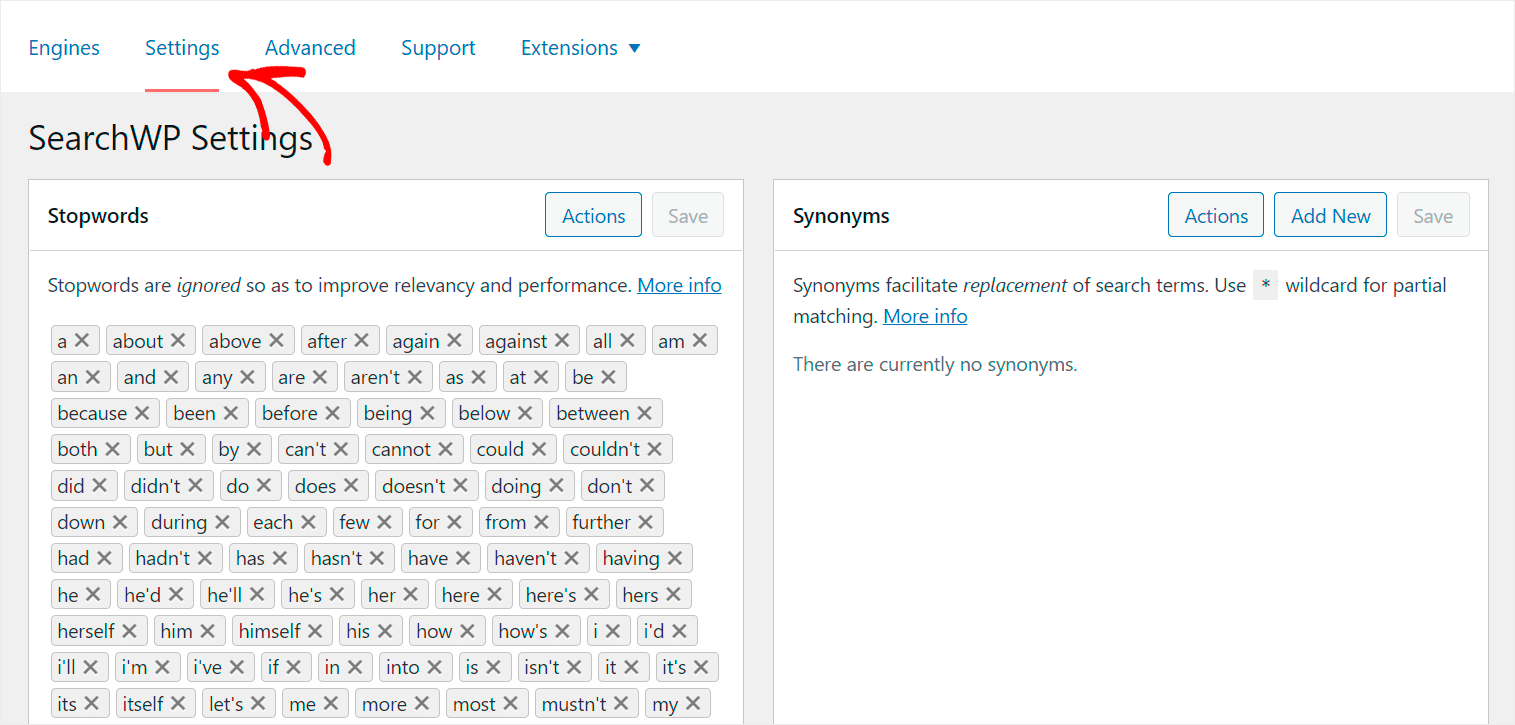Viewport: 1515px width, 725px height.
Task: Open the Synonyms More info link
Action: point(925,316)
